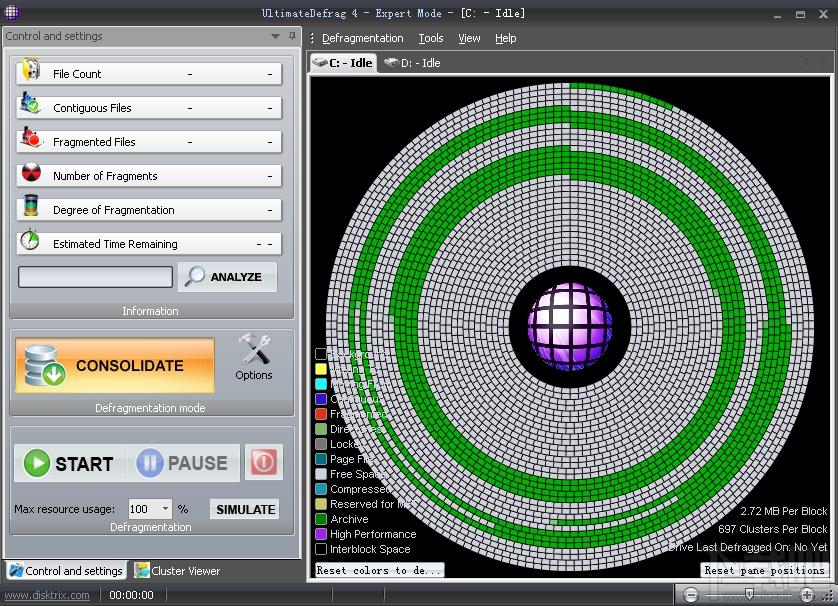Click the Information section header

click(151, 310)
